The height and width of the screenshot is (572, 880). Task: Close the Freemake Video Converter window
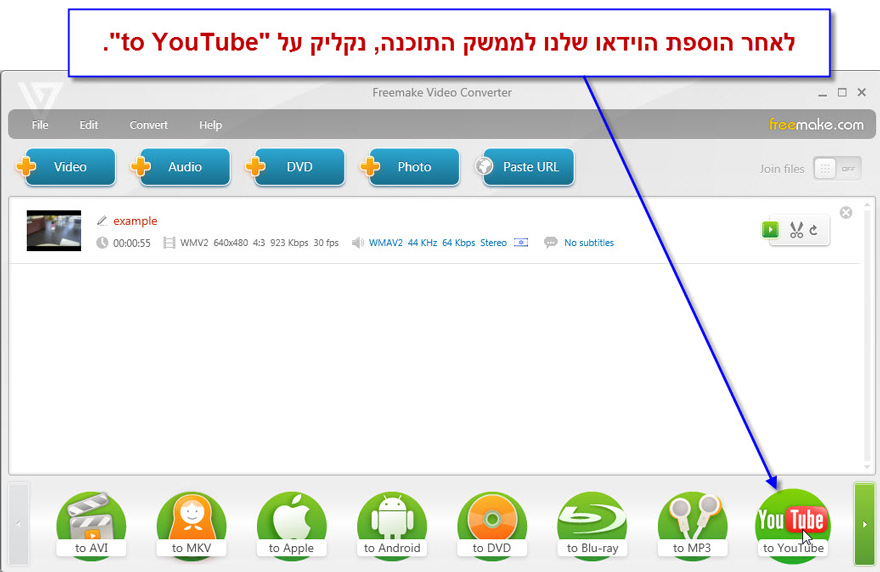point(862,92)
